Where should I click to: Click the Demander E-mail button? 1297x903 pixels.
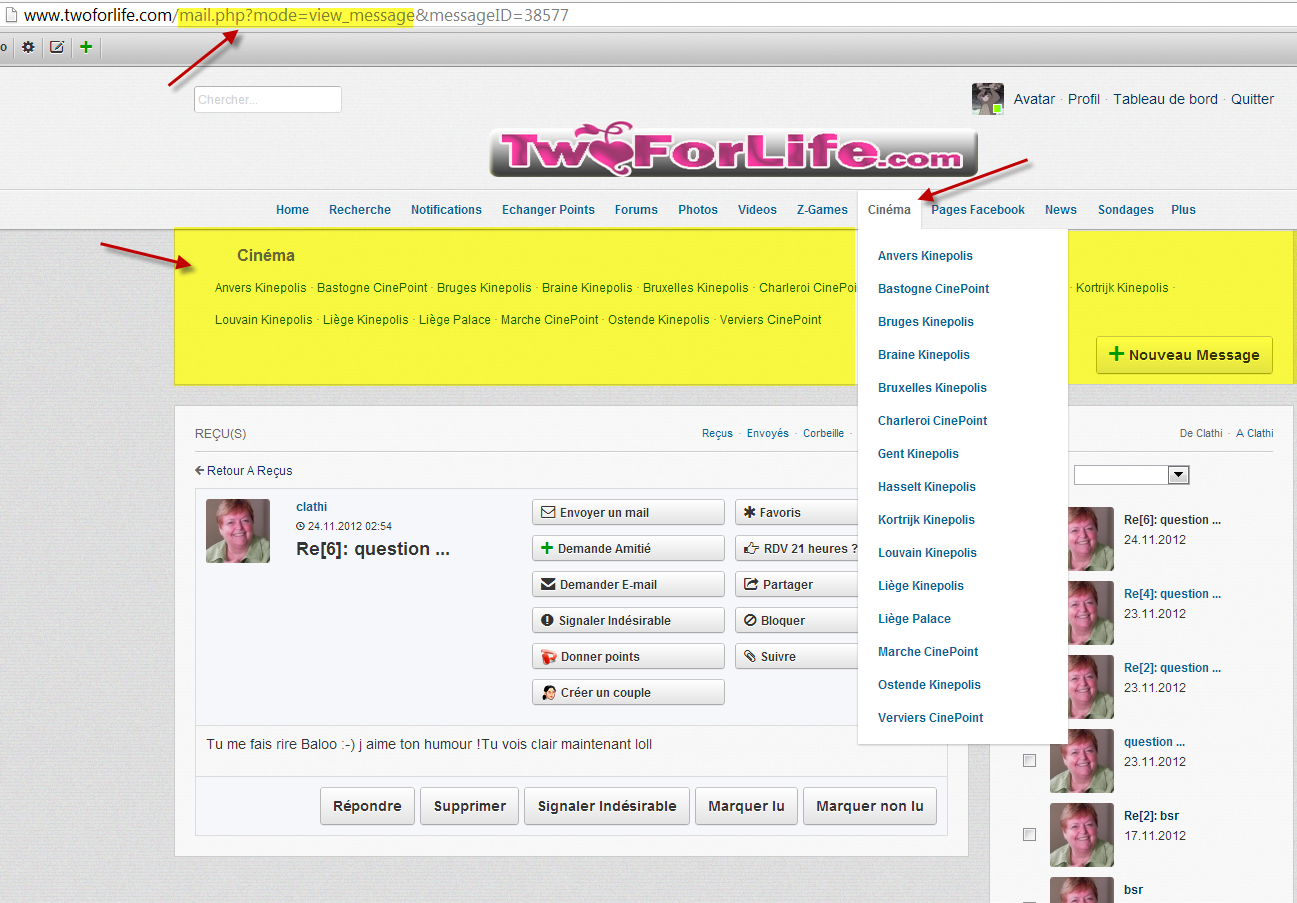click(628, 585)
